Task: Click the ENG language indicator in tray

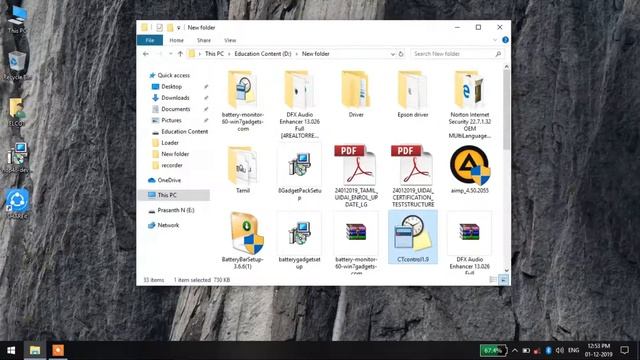Action: click(573, 350)
